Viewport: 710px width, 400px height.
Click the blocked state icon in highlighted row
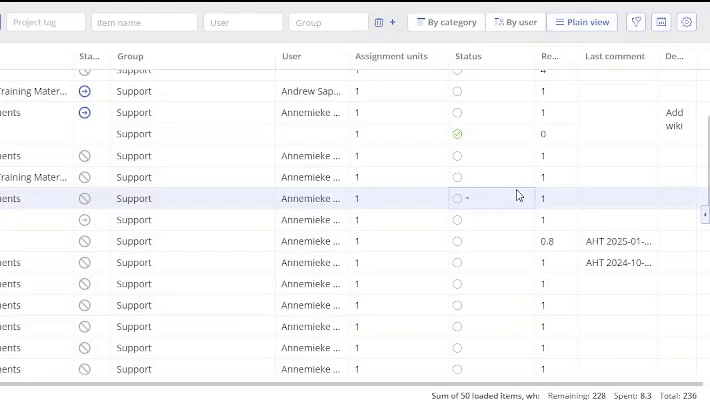coord(85,198)
